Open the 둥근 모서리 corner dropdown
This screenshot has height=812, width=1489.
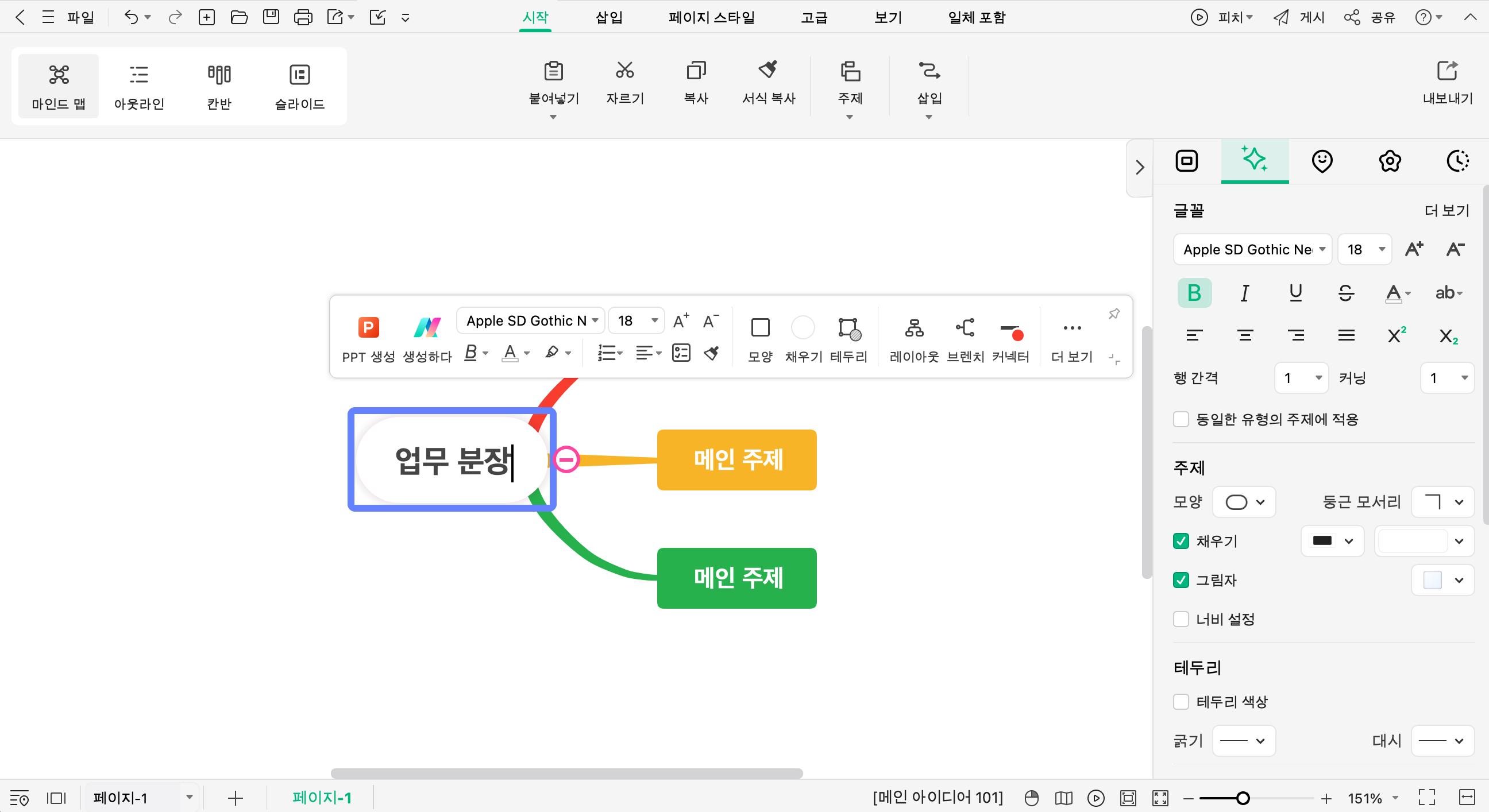click(x=1443, y=502)
